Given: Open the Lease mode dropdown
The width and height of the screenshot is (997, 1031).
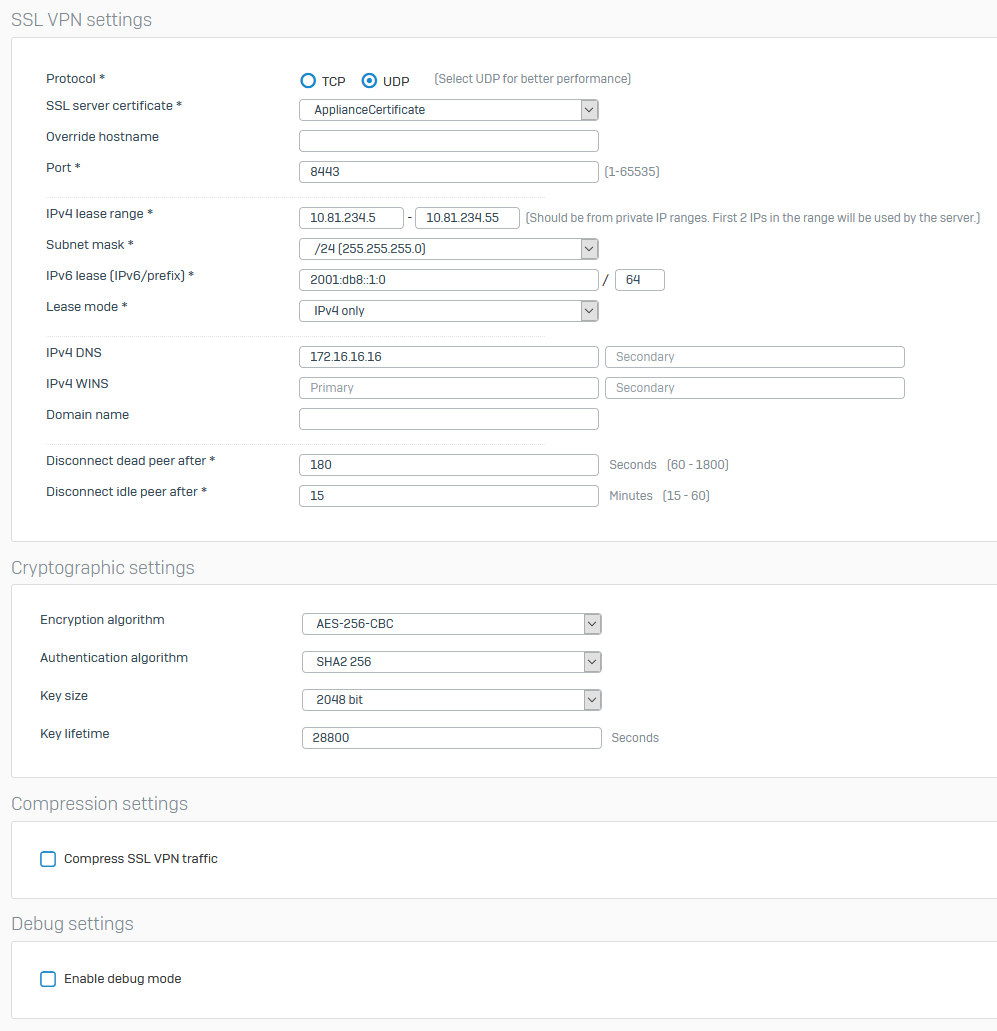Looking at the screenshot, I should coord(448,311).
